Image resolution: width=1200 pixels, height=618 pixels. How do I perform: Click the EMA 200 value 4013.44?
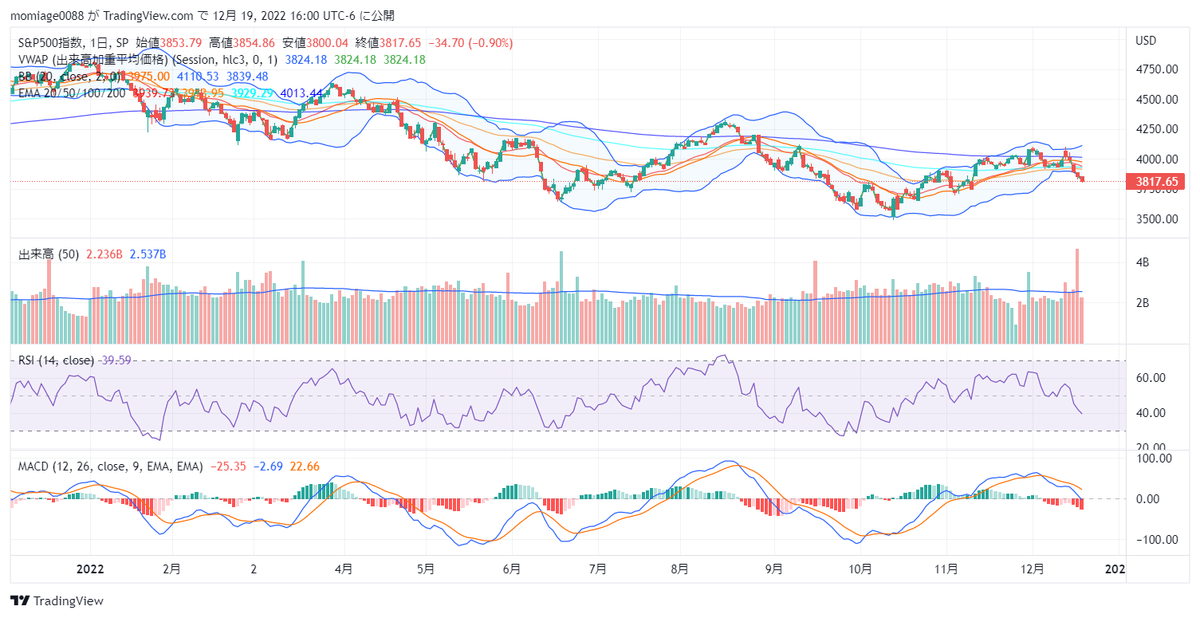pyautogui.click(x=302, y=92)
